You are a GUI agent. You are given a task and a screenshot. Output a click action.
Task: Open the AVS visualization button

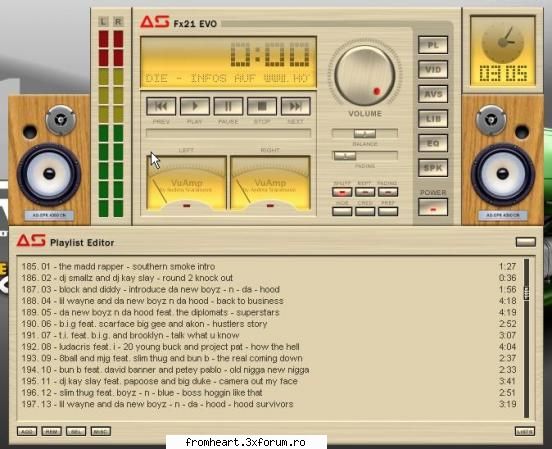433,94
